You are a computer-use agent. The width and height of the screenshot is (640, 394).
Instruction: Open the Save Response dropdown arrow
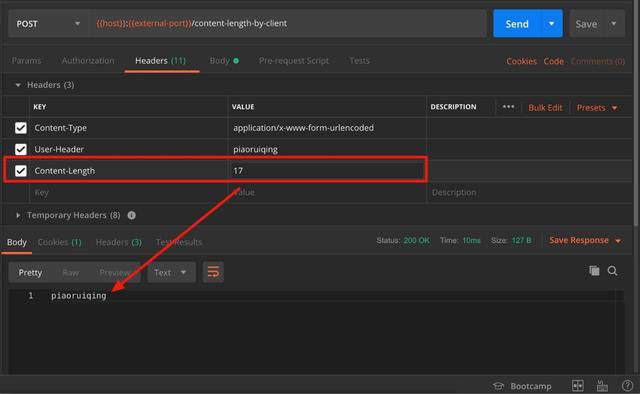pyautogui.click(x=618, y=241)
